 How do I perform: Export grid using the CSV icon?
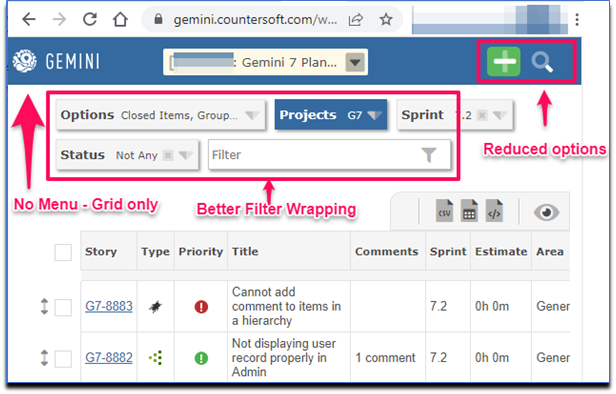444,211
